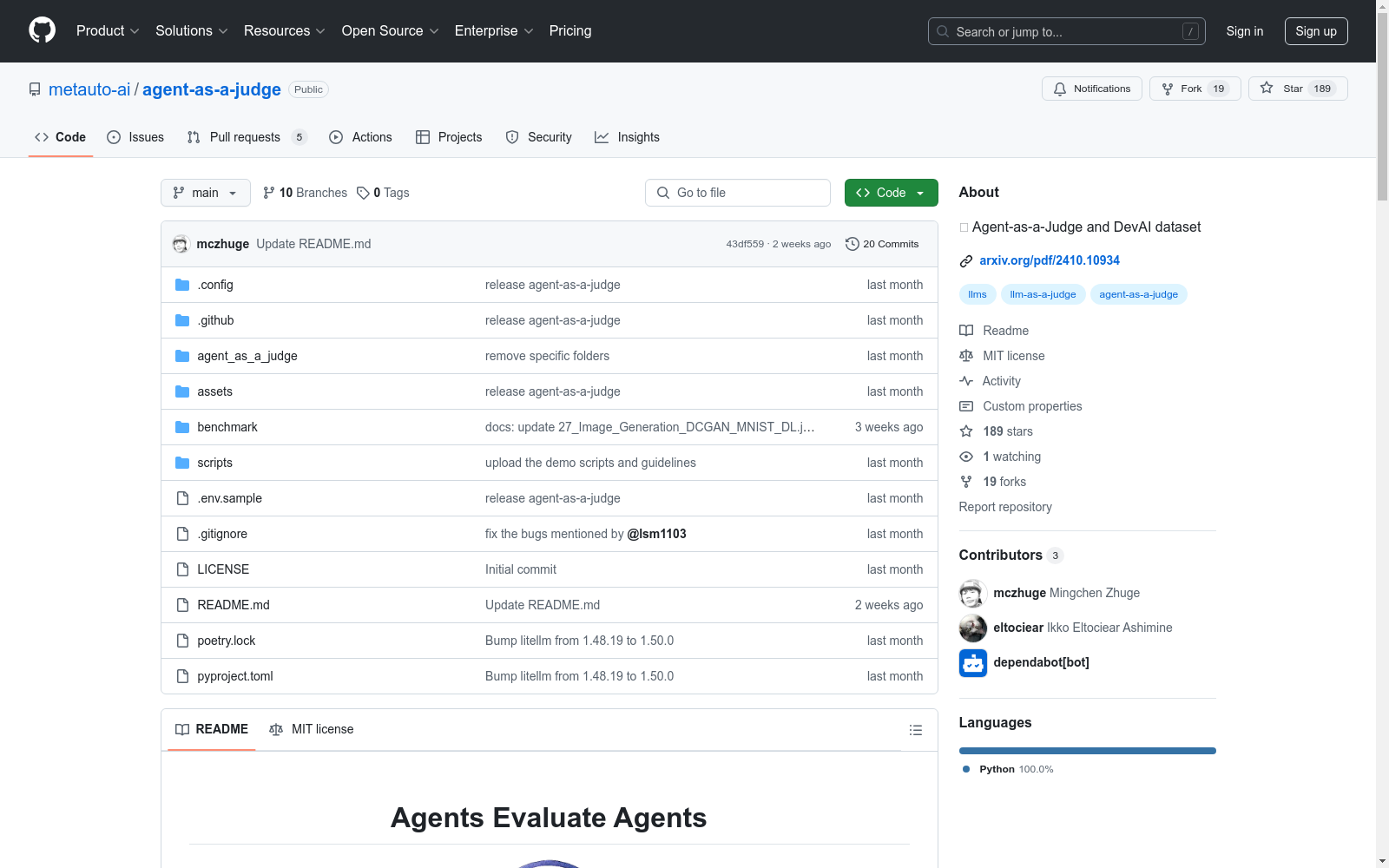Open the assets folder icon
The width and height of the screenshot is (1389, 868).
pos(182,391)
